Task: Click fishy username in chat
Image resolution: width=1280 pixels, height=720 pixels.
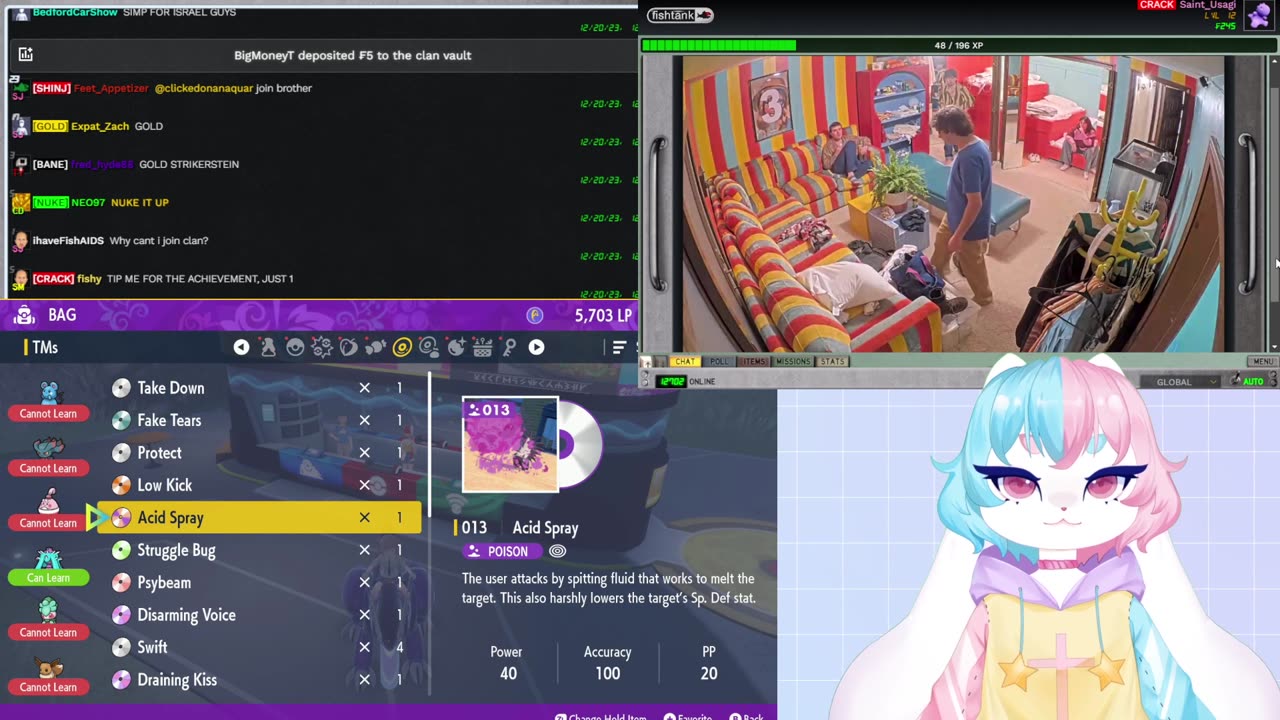Action: coord(89,278)
